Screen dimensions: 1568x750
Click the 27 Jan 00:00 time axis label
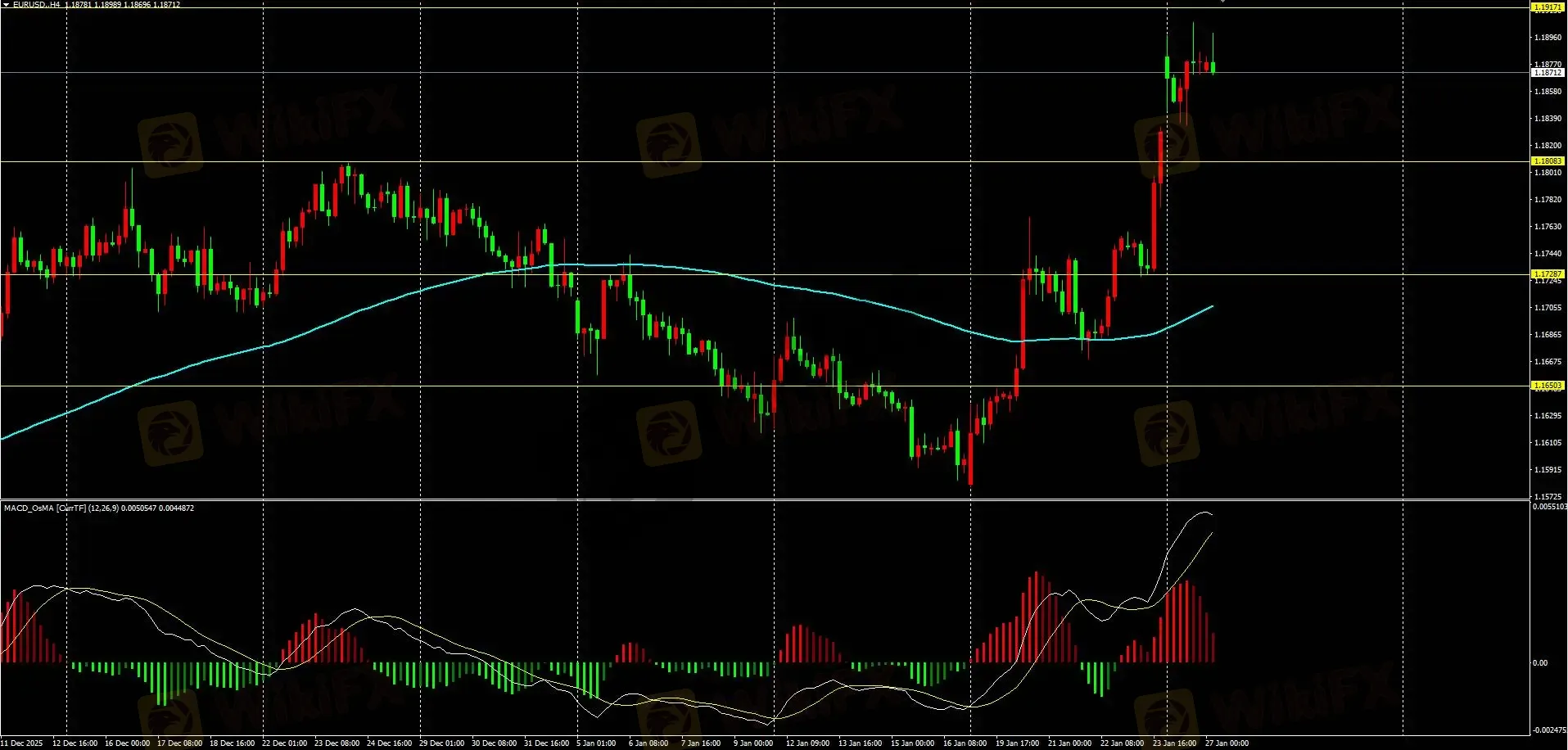(x=1227, y=743)
